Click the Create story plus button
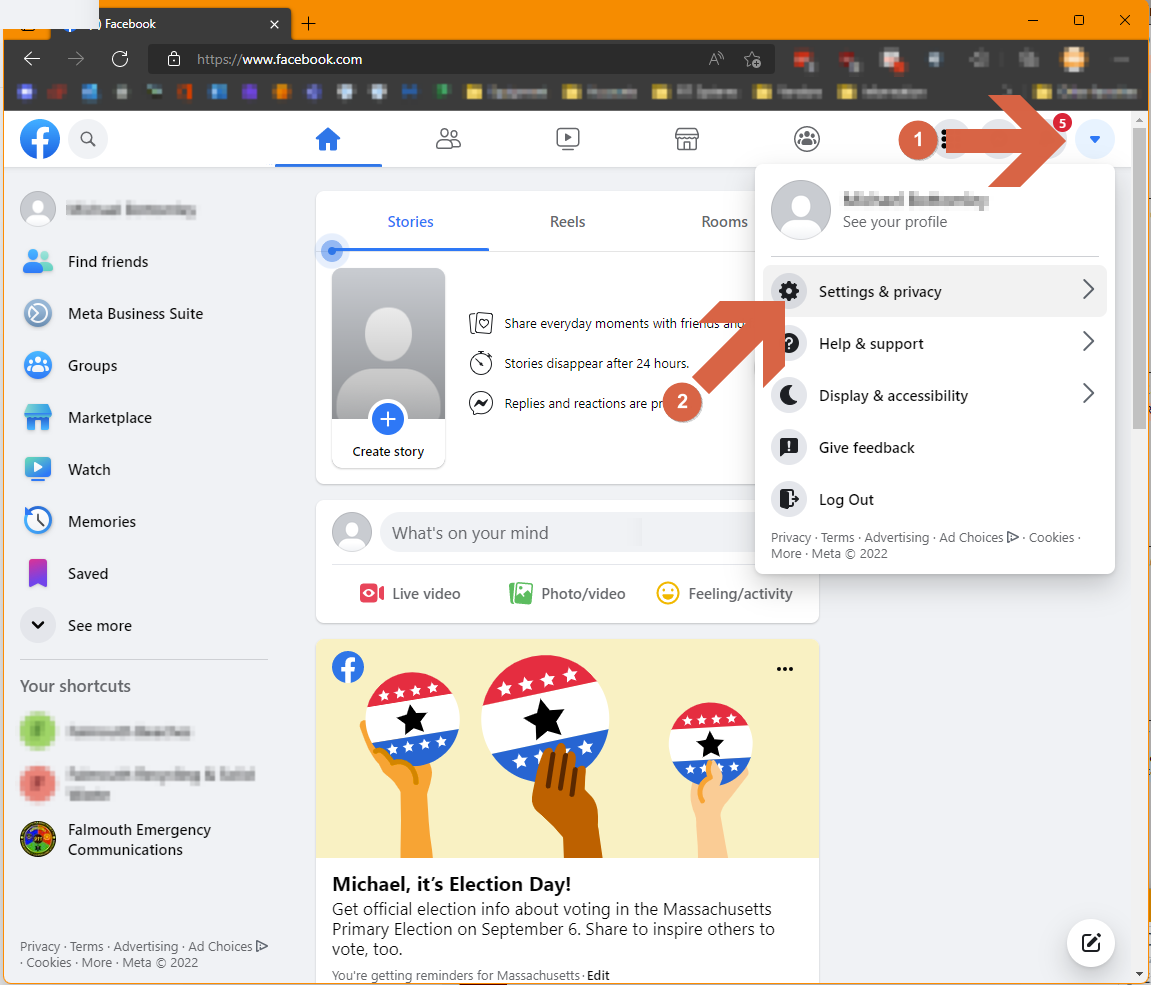Viewport: 1151px width, 985px height. coord(388,419)
